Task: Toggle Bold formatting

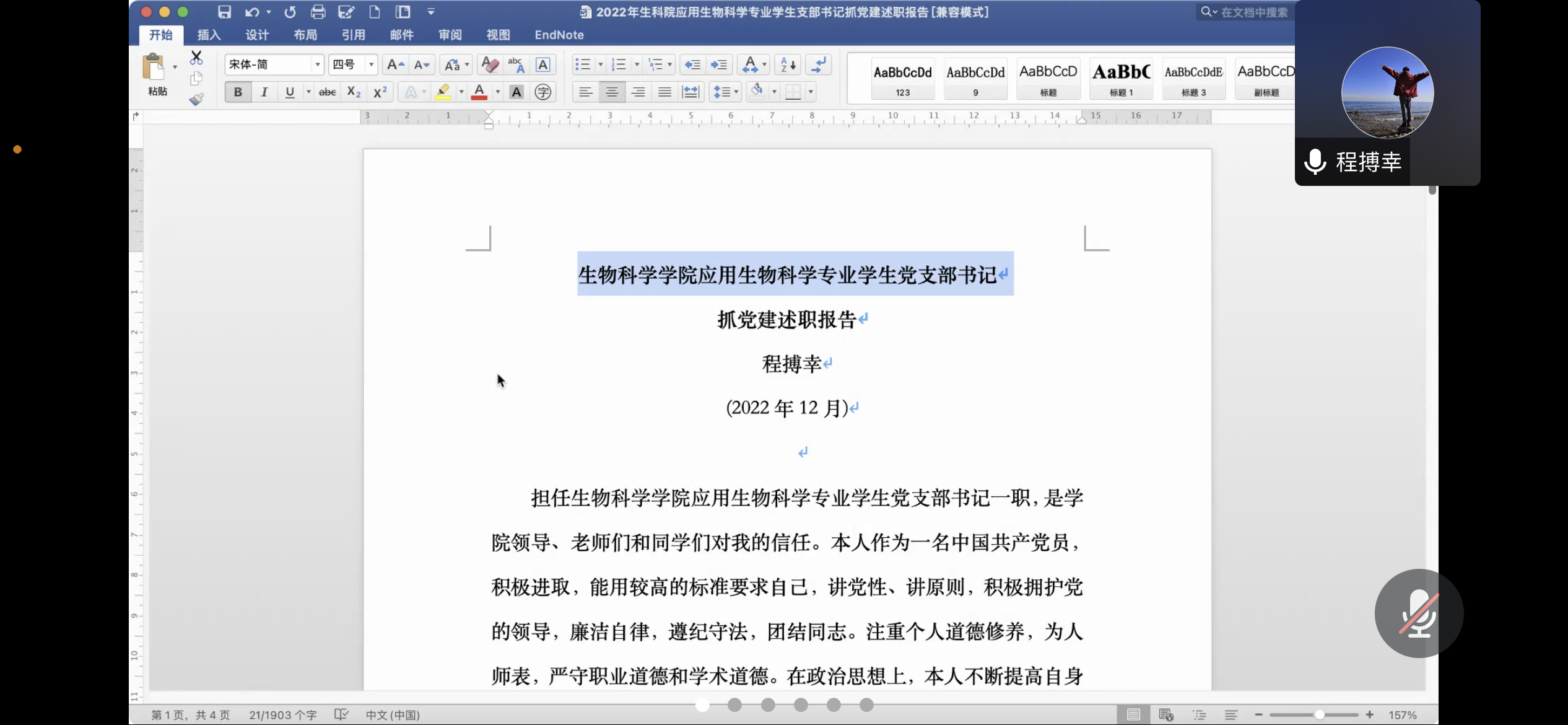Action: pyautogui.click(x=238, y=92)
